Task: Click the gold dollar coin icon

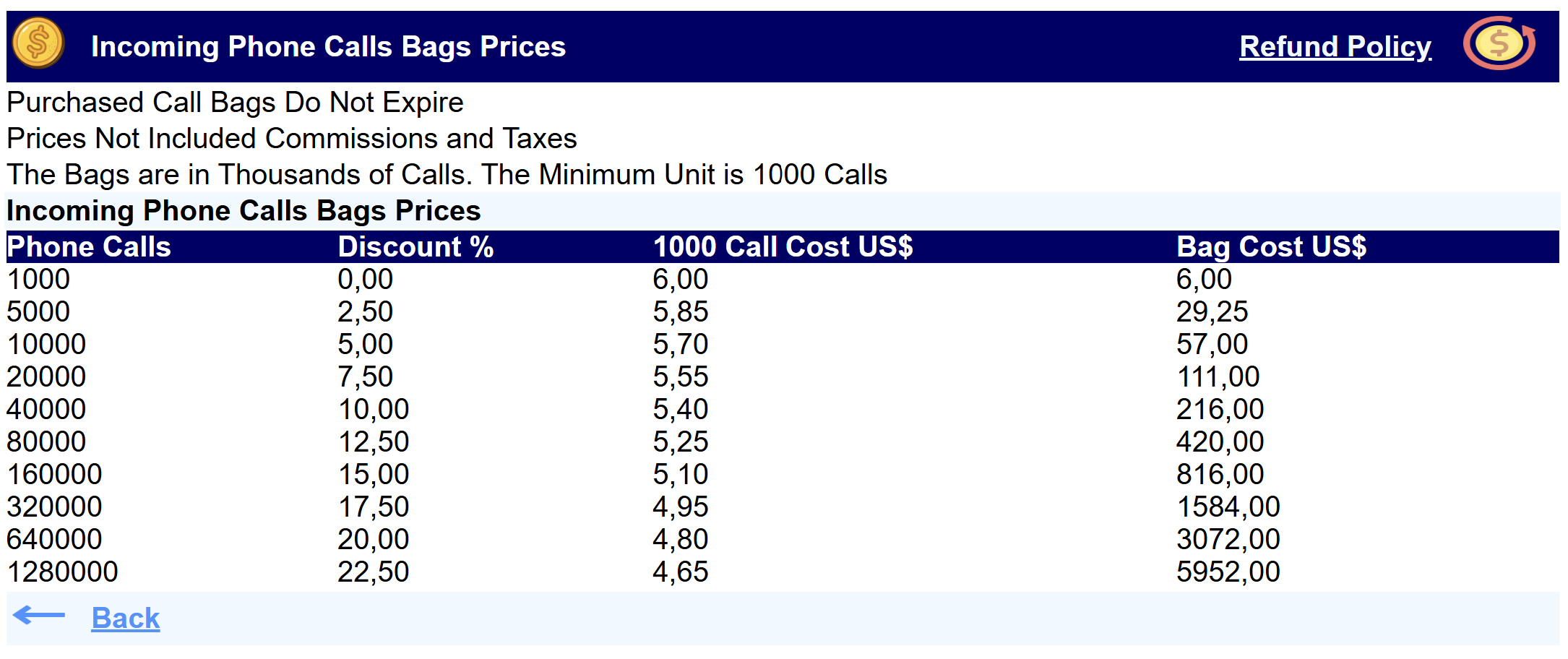Action: 38,43
